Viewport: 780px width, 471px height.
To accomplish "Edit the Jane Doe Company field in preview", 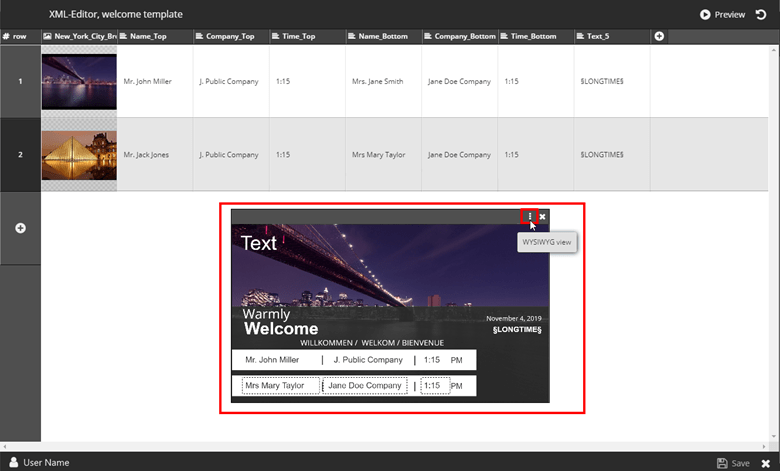I will tap(365, 385).
